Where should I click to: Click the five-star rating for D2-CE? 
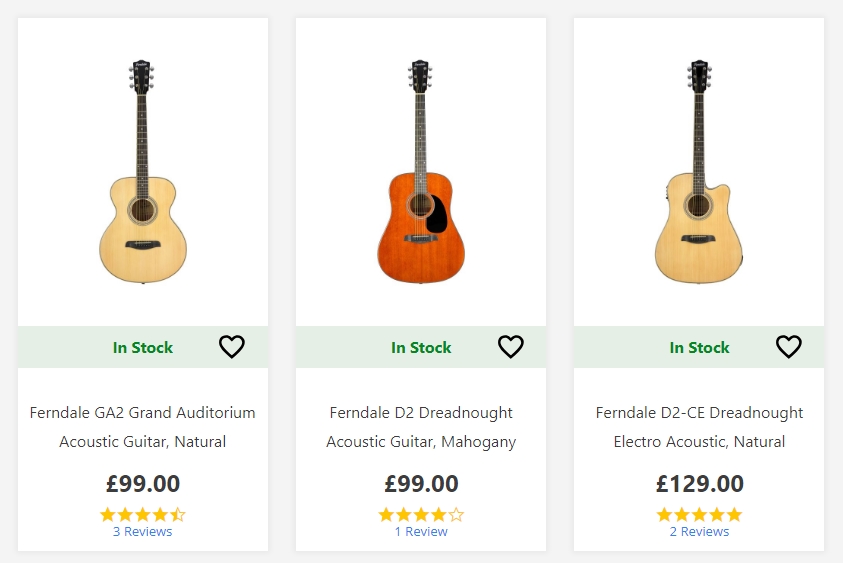tap(699, 515)
